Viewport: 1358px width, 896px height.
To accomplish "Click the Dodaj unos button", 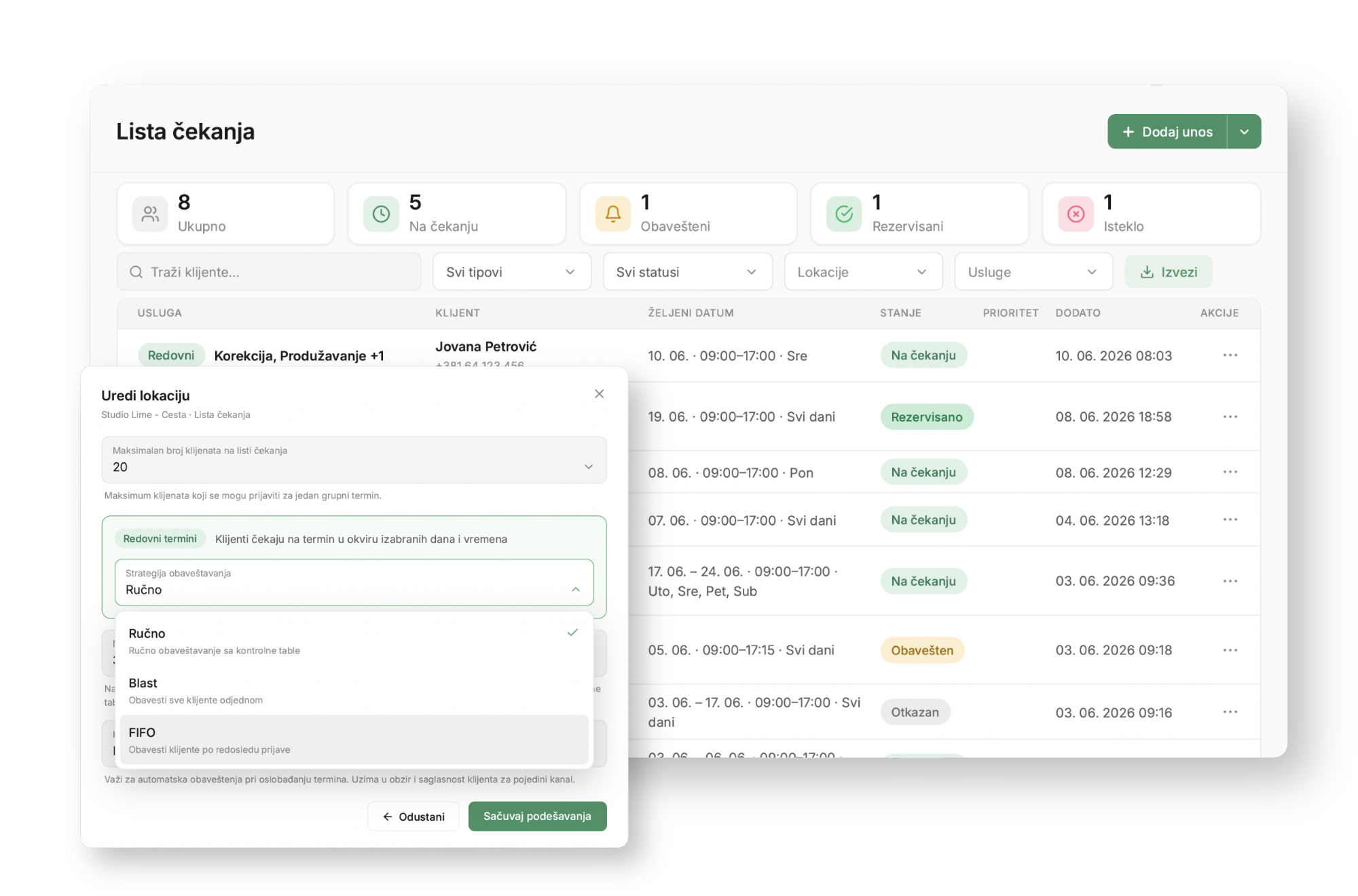I will [x=1167, y=132].
